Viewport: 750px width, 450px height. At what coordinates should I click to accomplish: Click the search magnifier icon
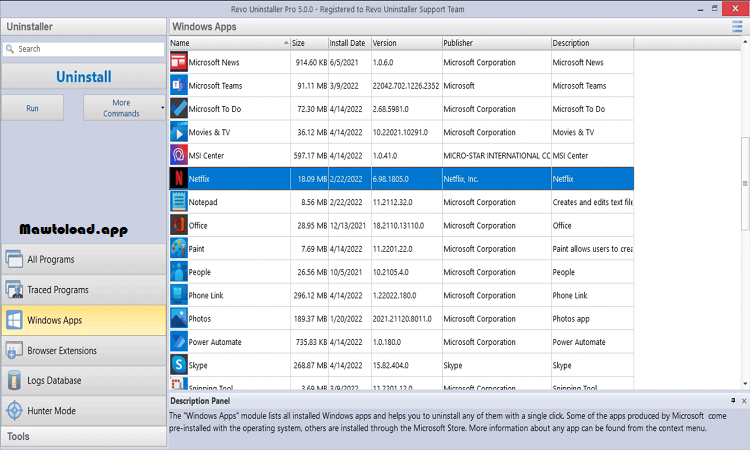[10, 49]
